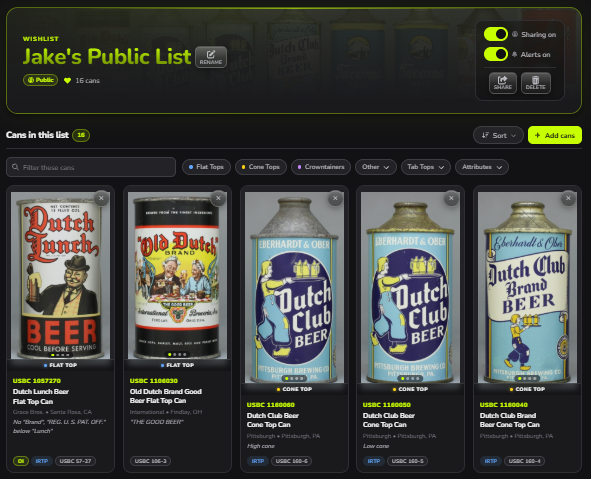Open the USBC 1160050 cone top image
Screen dimensions: 591x479
[x=410, y=287]
